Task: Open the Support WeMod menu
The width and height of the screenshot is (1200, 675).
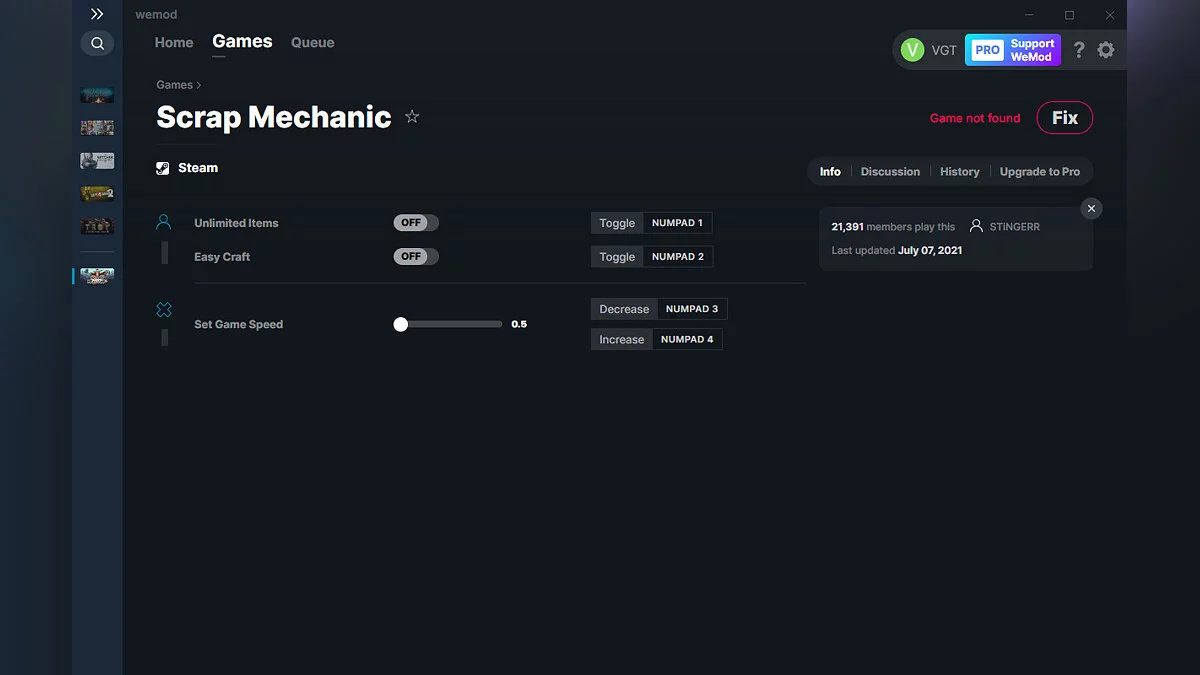Action: pyautogui.click(x=1013, y=49)
